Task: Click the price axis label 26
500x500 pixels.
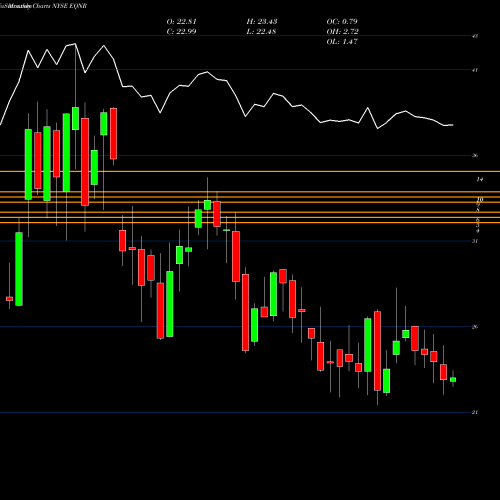Action: 475,327
